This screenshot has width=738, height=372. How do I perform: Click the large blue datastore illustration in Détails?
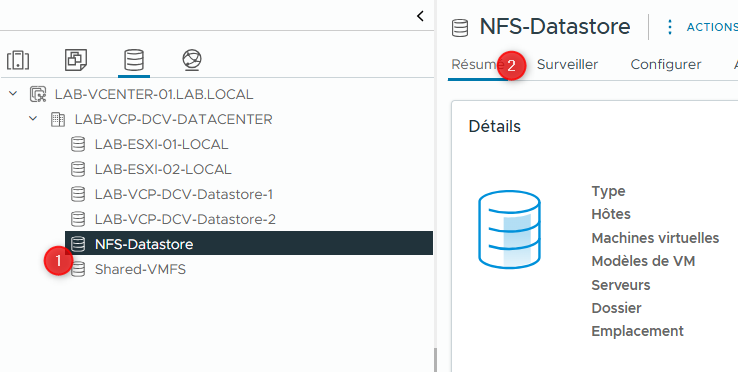pyautogui.click(x=509, y=229)
